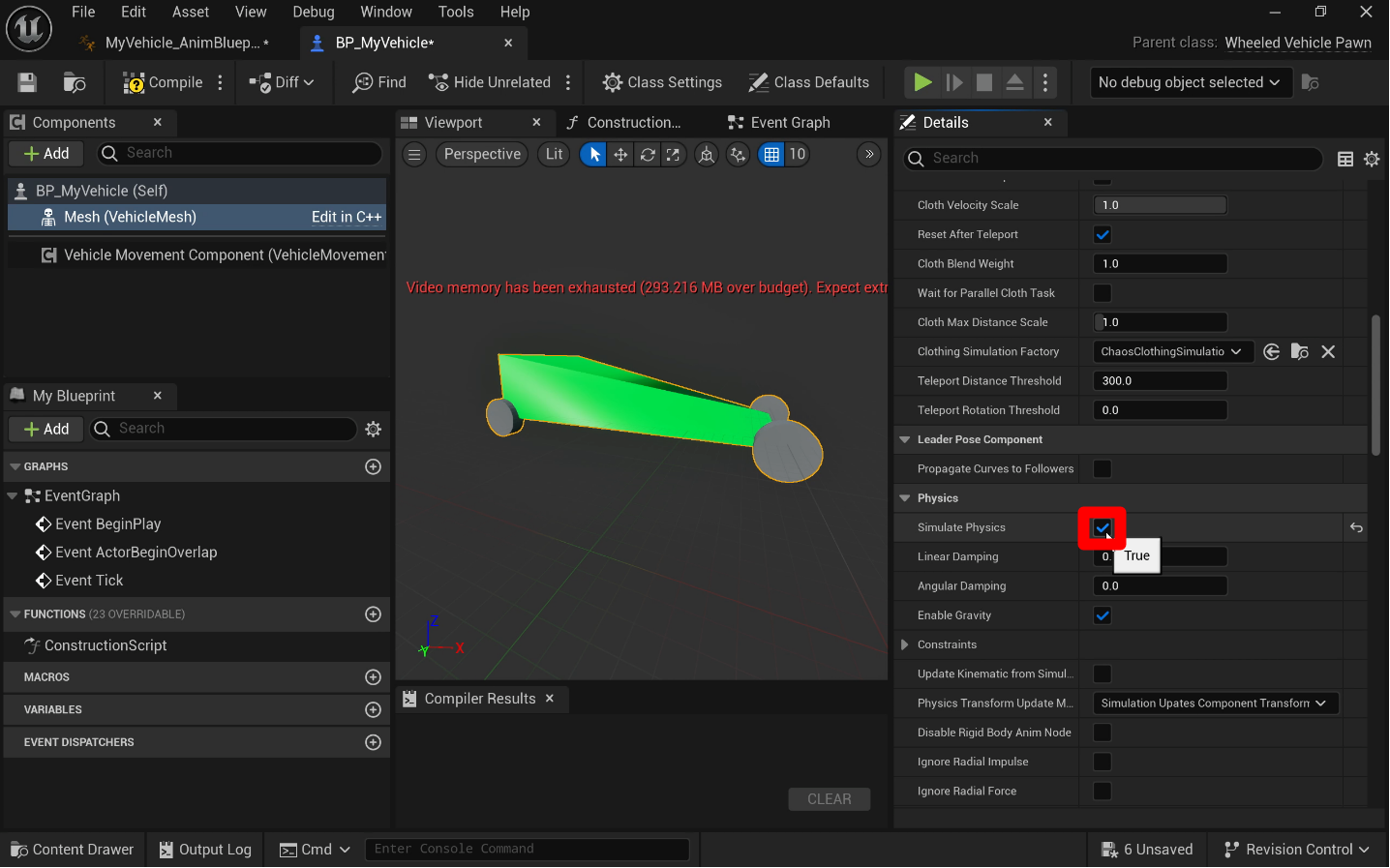Open Compile options three-dot menu

(221, 82)
